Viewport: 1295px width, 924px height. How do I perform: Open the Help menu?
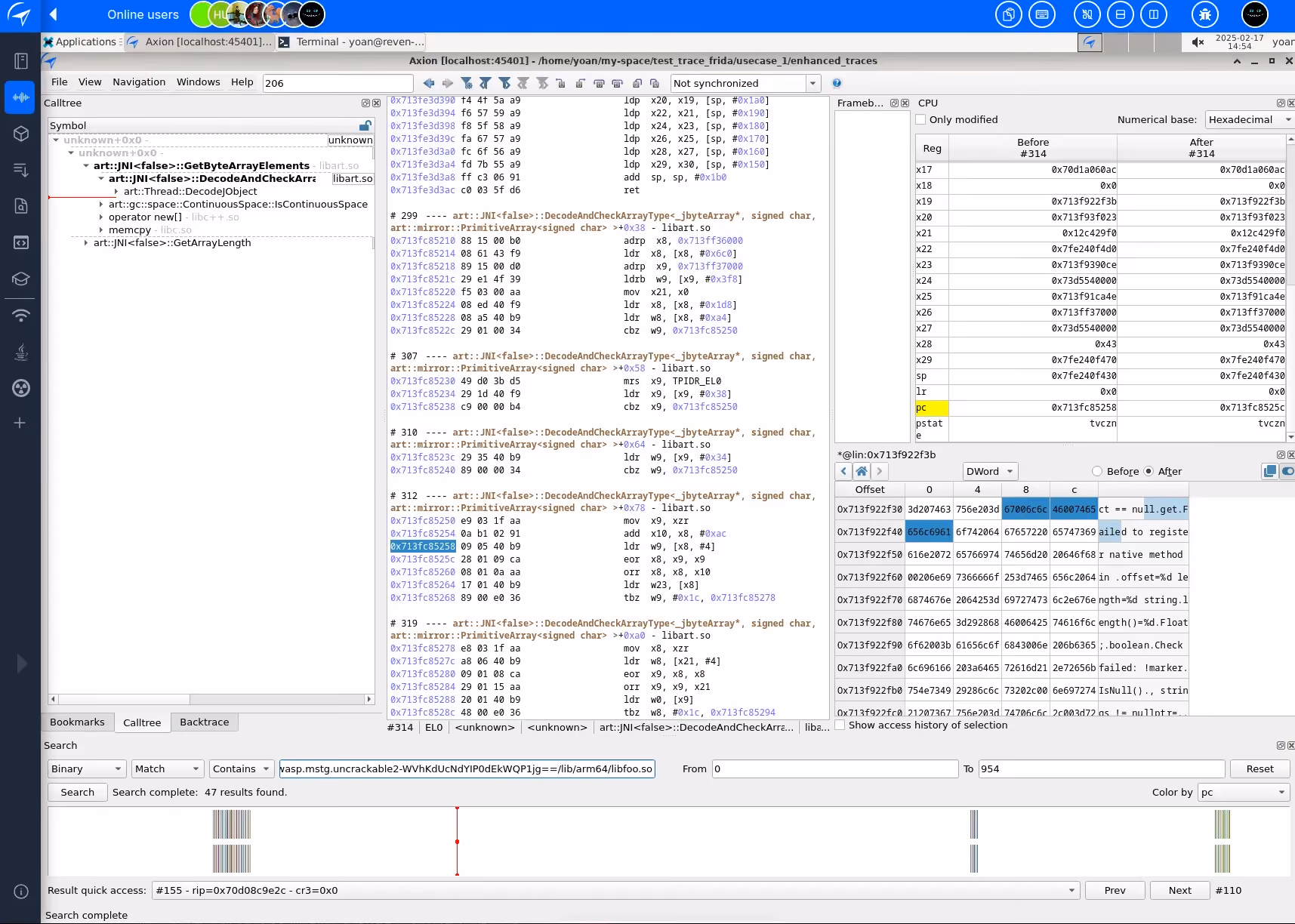pyautogui.click(x=242, y=82)
